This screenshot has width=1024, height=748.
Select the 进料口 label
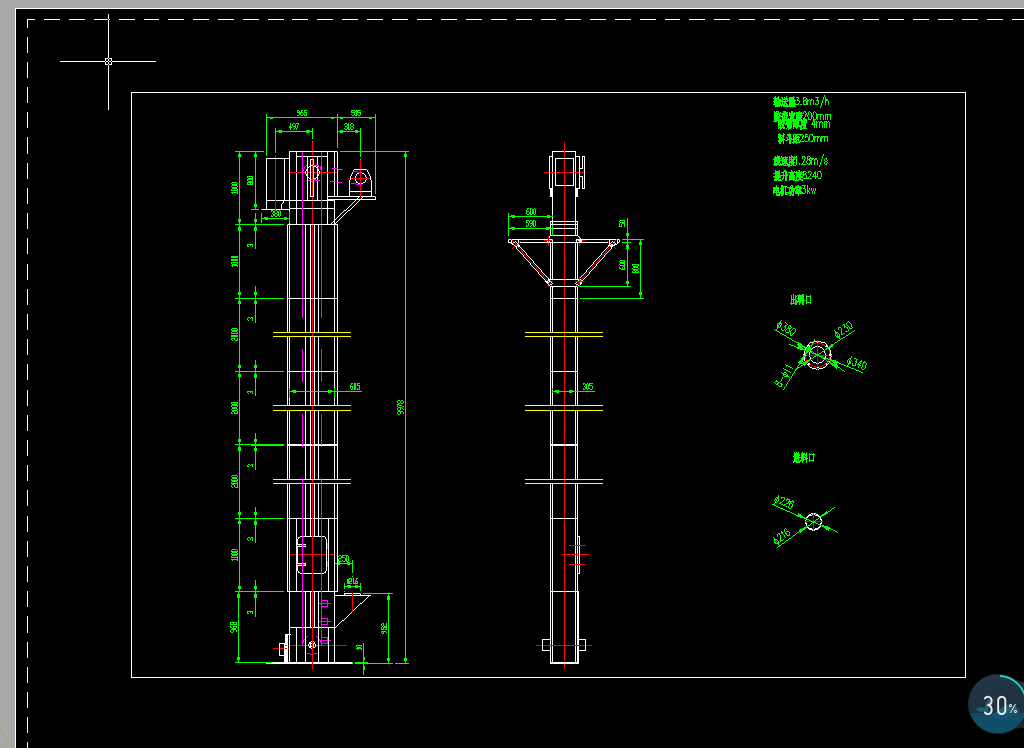tap(804, 458)
